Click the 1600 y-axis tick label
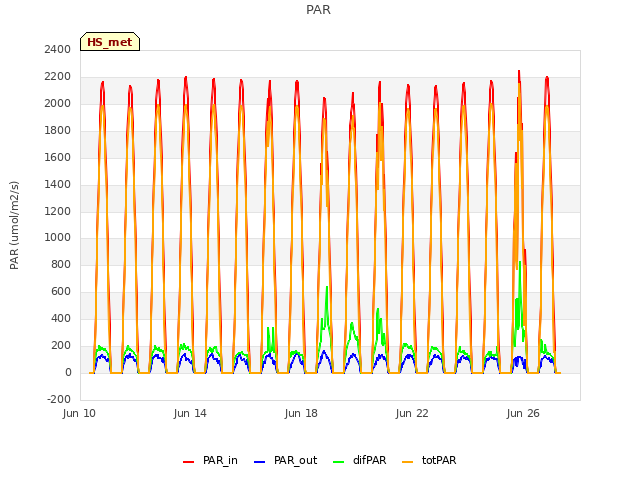640x480 pixels. 58,158
